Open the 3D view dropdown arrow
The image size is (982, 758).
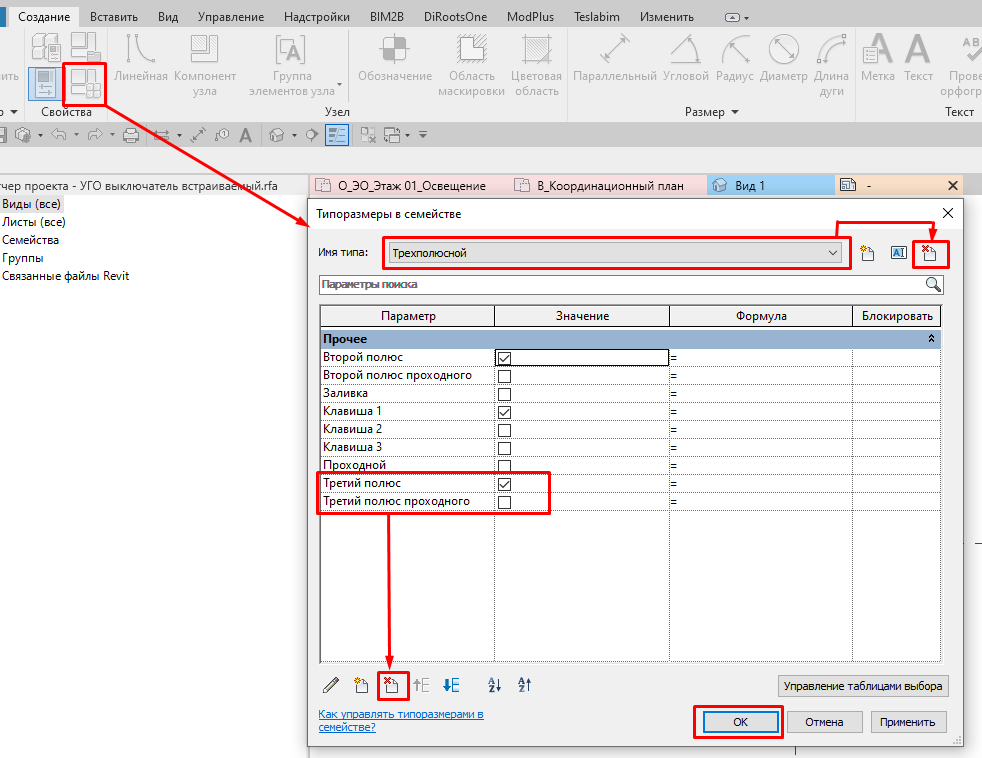294,135
